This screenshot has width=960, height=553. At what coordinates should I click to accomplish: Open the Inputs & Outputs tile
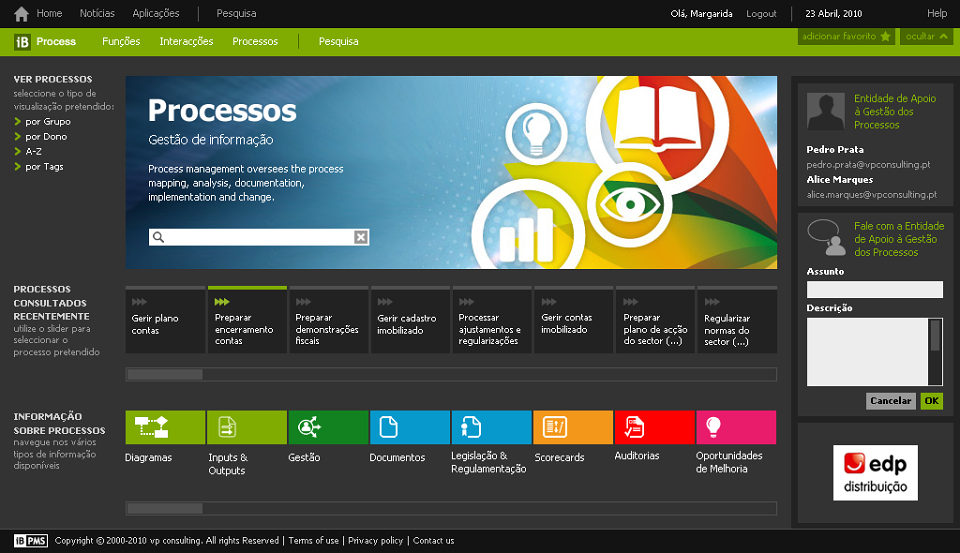[x=247, y=427]
